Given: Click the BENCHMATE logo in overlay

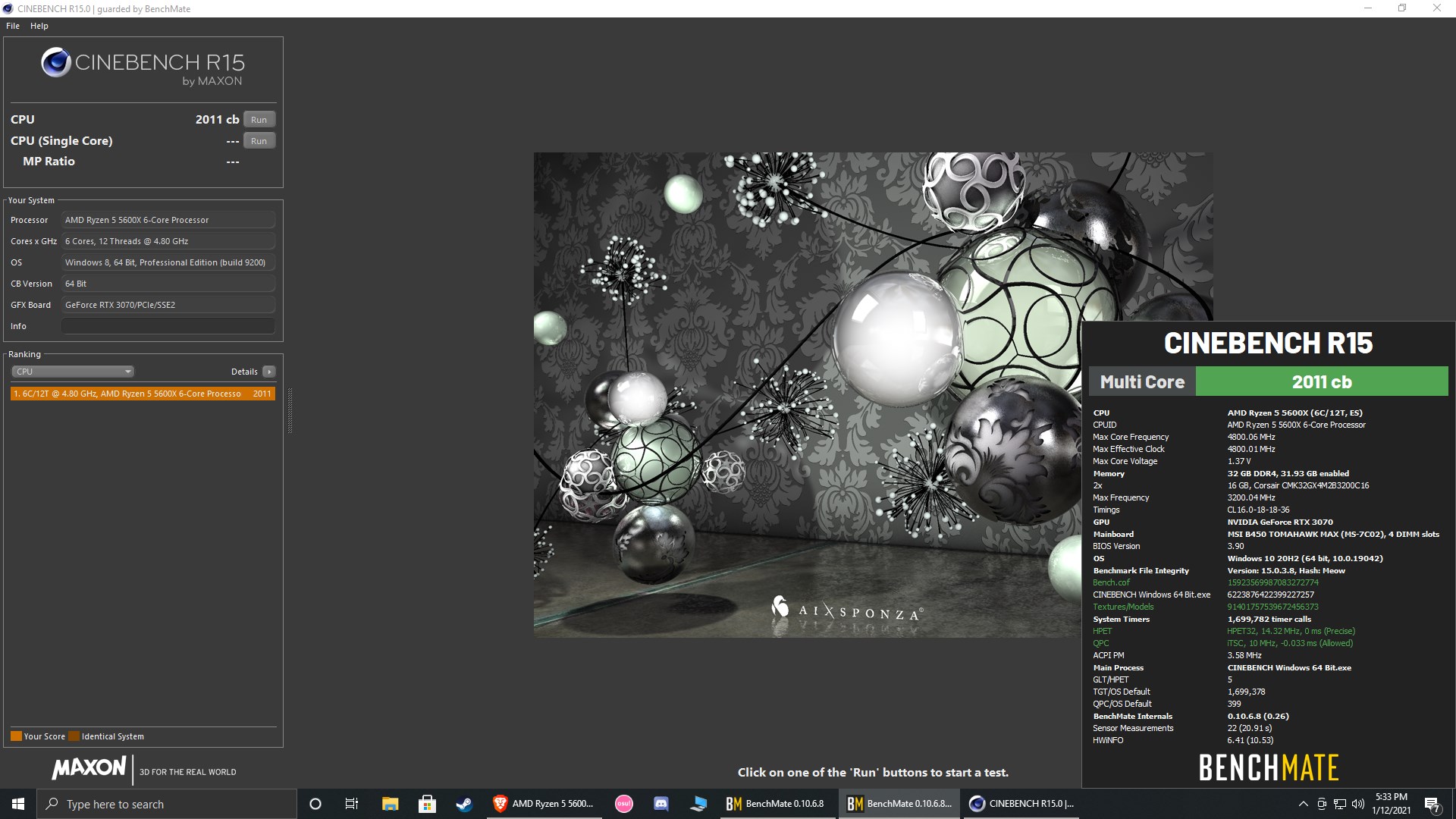Looking at the screenshot, I should tap(1269, 767).
